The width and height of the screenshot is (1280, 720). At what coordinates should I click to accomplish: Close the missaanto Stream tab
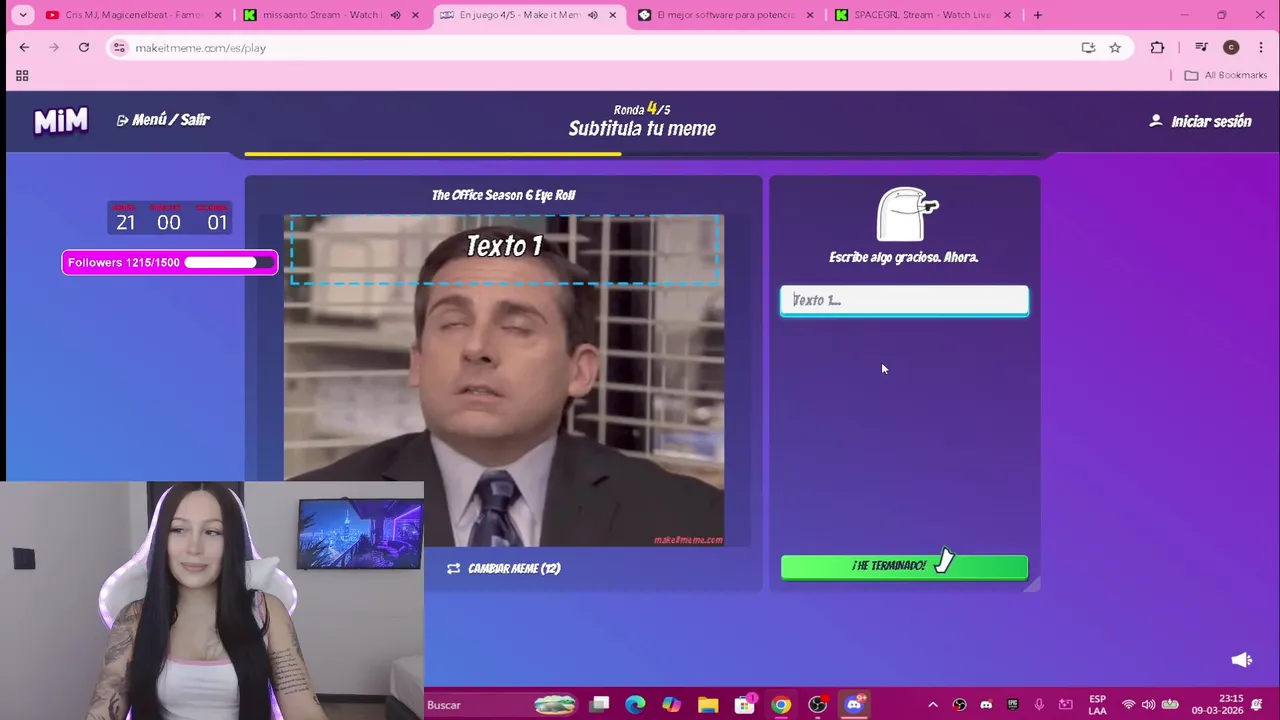(x=415, y=15)
